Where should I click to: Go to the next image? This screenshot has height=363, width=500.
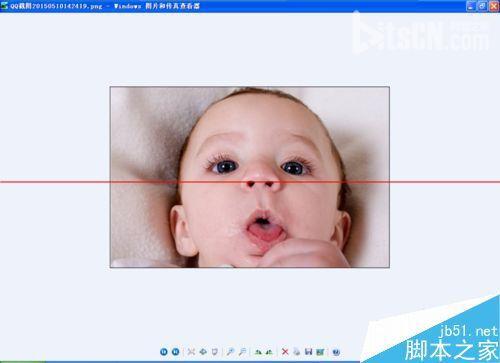click(176, 352)
